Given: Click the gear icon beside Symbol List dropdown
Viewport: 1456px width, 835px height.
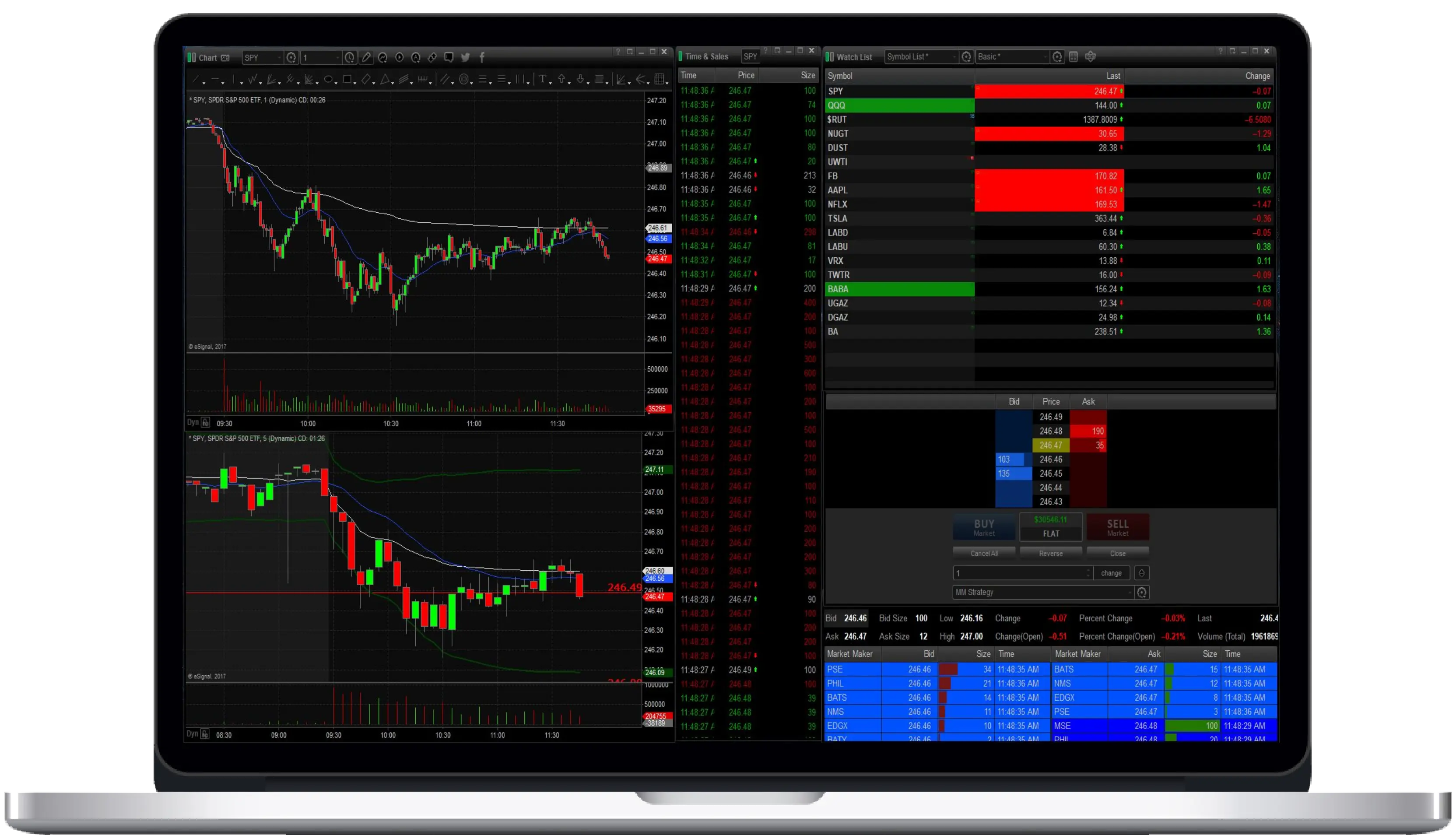Looking at the screenshot, I should coord(966,56).
